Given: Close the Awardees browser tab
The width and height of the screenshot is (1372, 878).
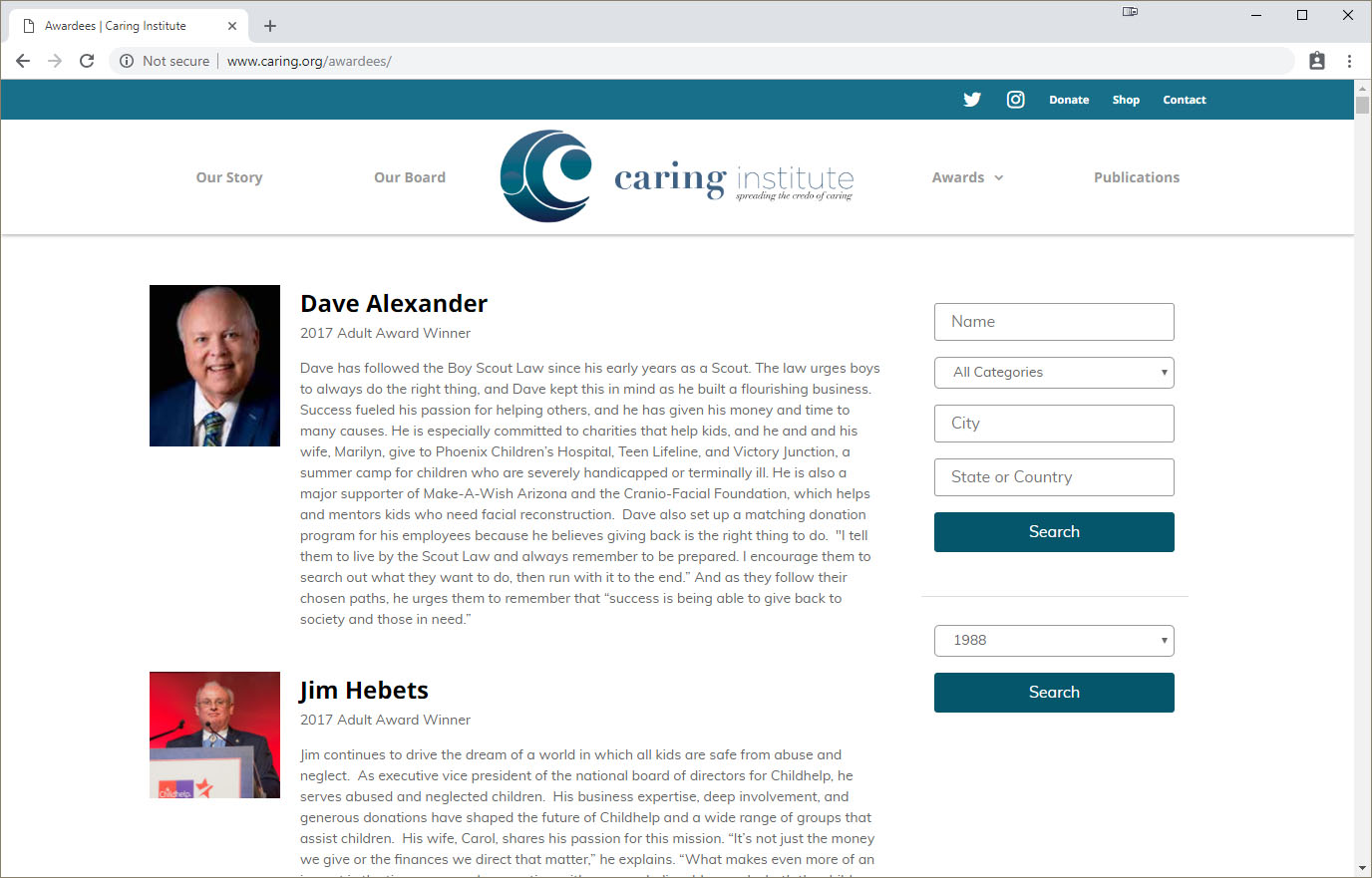Looking at the screenshot, I should point(232,26).
